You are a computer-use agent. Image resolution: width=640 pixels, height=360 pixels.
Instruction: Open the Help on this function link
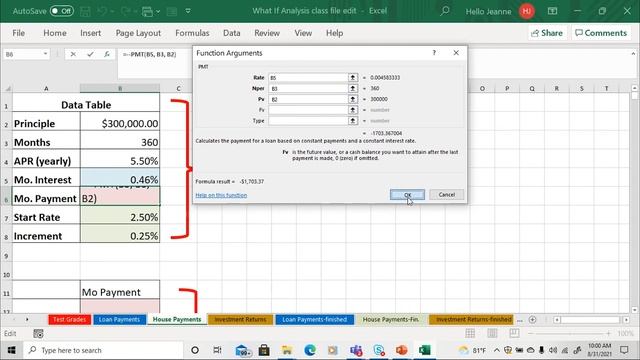coord(221,195)
